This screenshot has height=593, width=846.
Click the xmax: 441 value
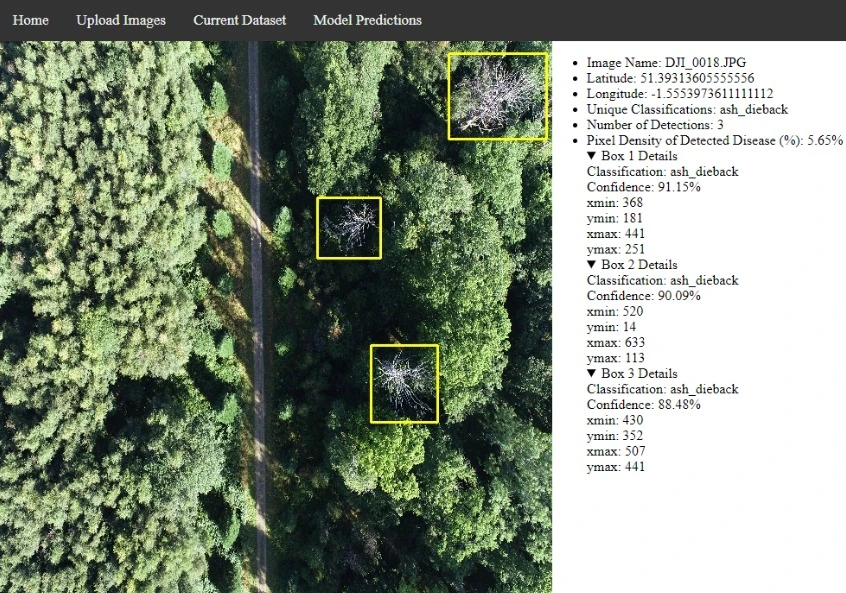tap(616, 234)
